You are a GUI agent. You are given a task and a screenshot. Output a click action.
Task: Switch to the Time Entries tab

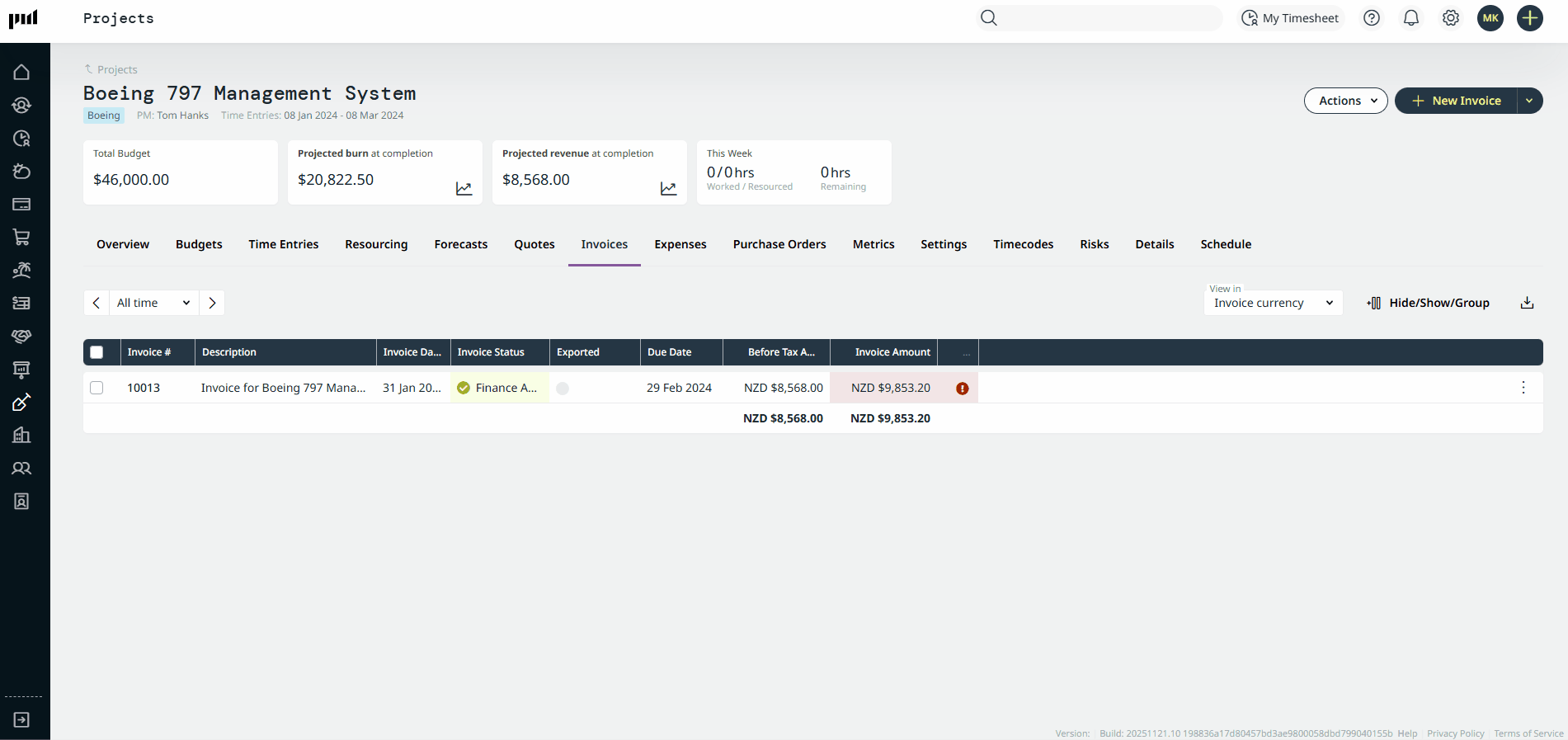pos(284,244)
